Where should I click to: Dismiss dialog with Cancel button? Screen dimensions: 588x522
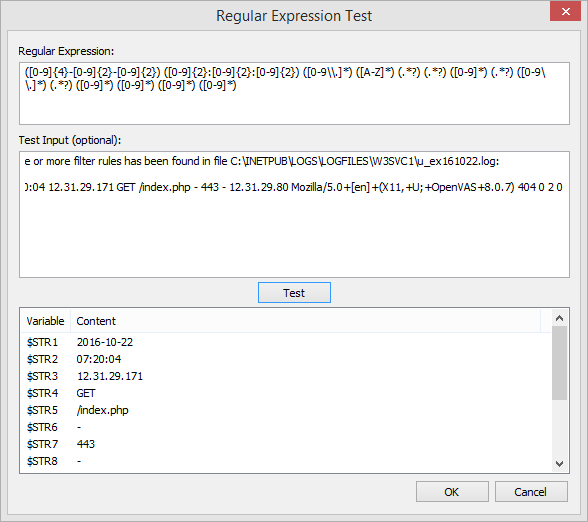pos(531,492)
